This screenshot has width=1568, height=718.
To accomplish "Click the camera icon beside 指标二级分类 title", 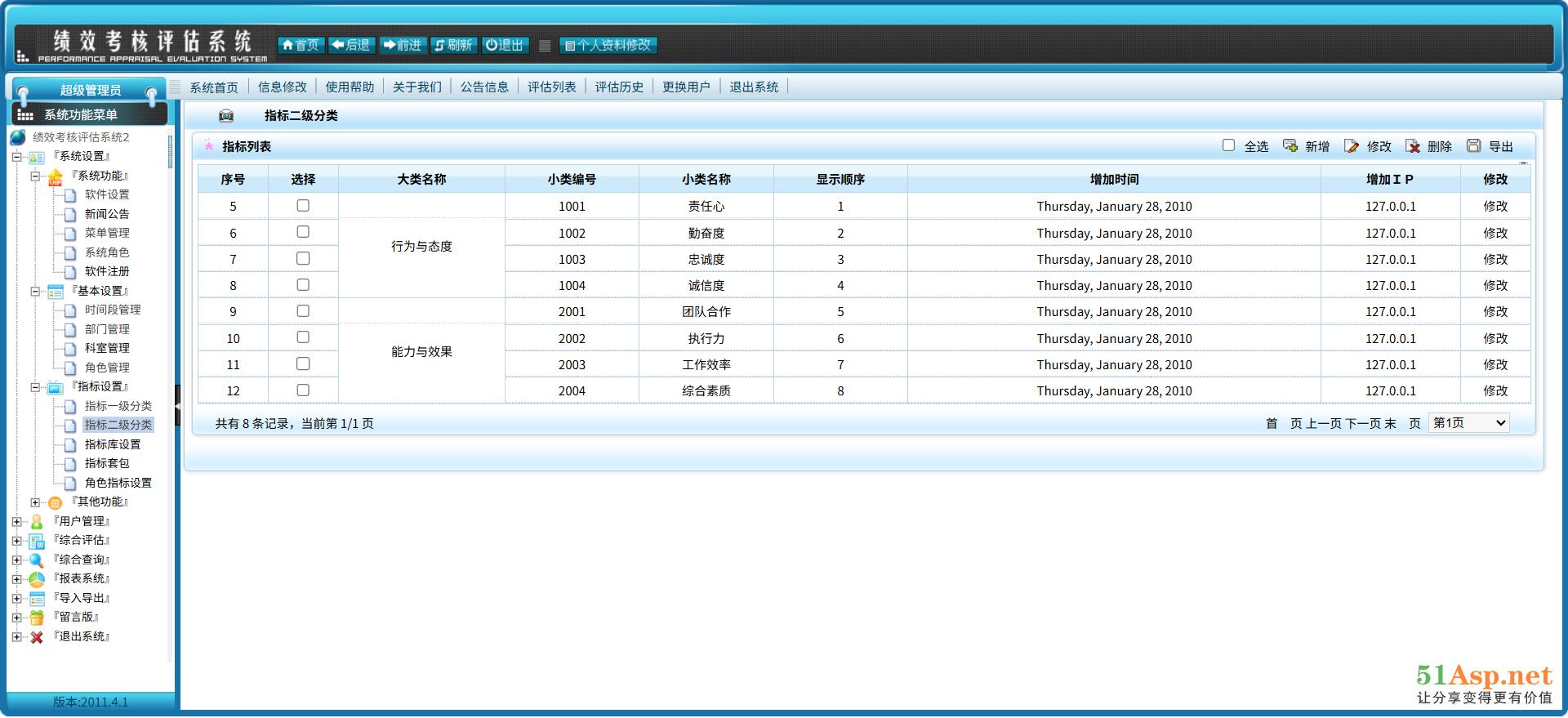I will click(x=226, y=116).
